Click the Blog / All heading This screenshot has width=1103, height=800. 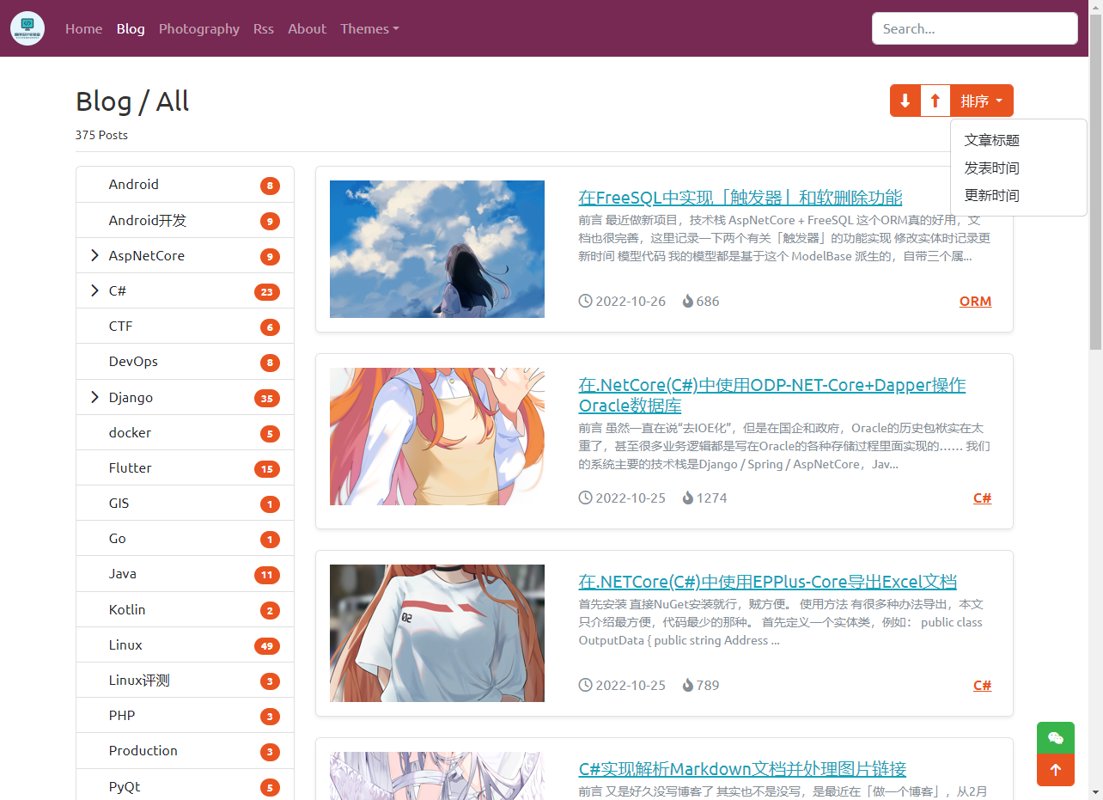pos(132,101)
